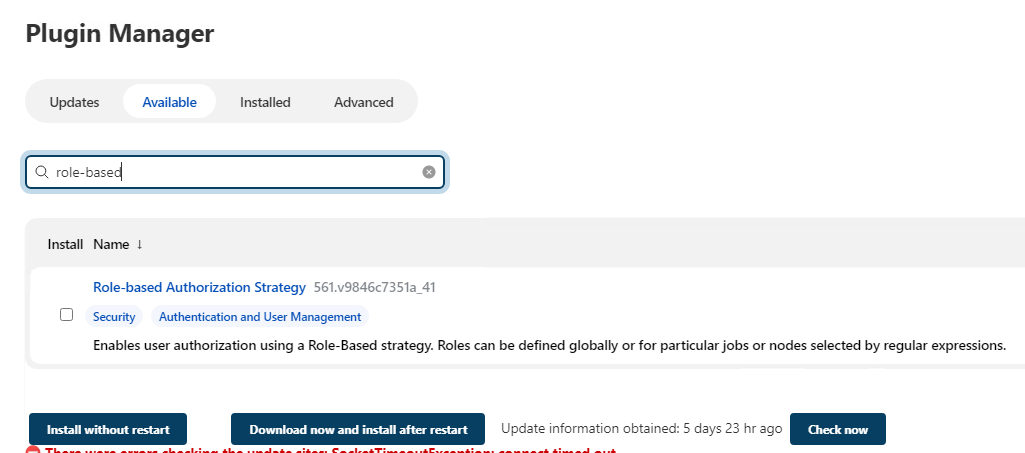1025x453 pixels.
Task: Click the plugin version number 561.v9846c7351a_41
Action: pos(374,288)
